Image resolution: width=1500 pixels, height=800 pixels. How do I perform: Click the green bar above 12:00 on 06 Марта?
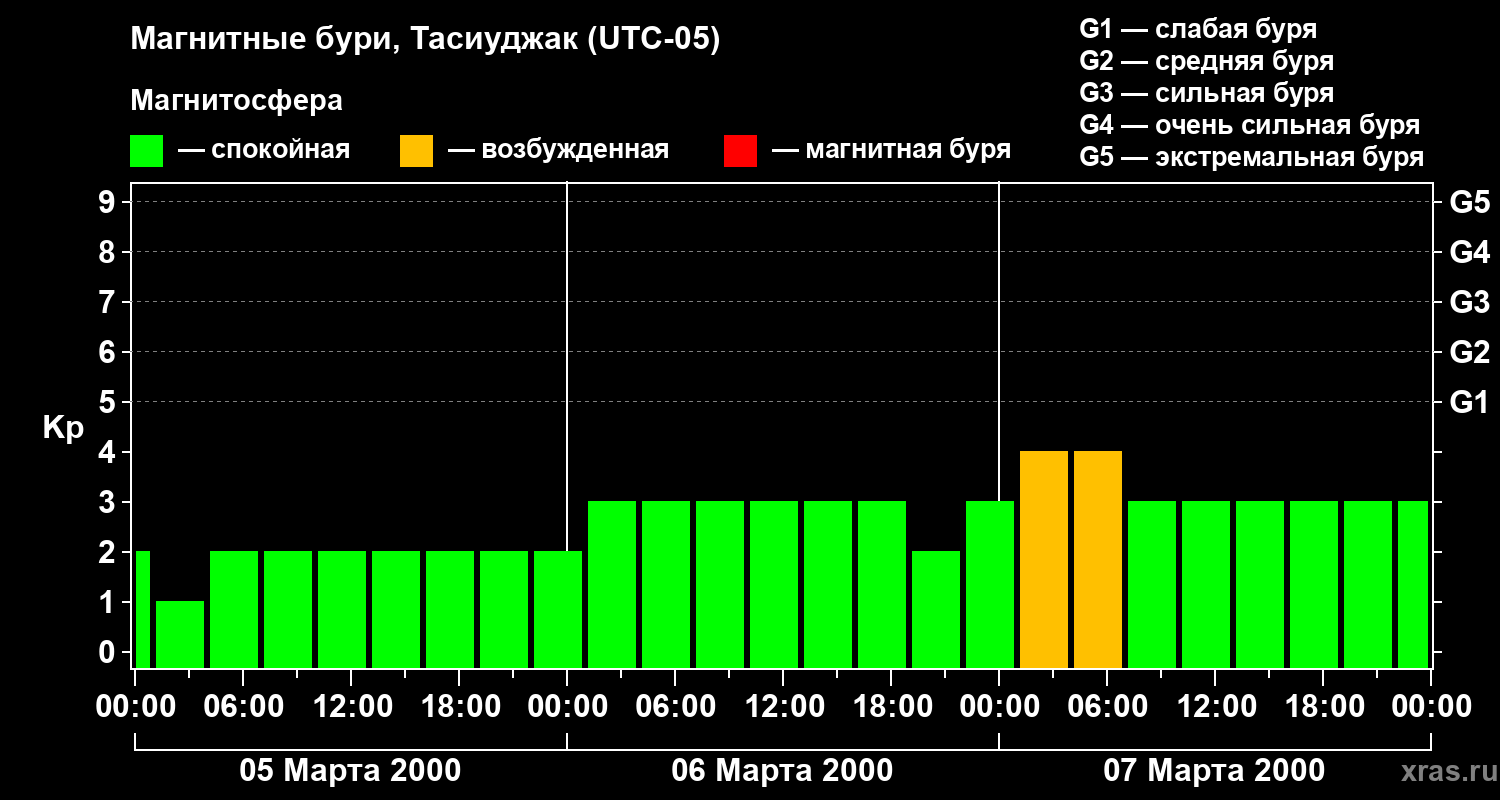(774, 584)
